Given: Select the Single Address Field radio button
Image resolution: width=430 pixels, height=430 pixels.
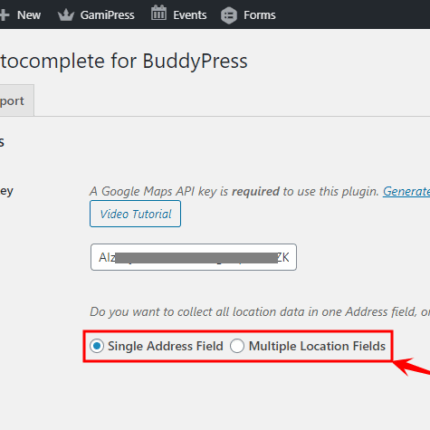Looking at the screenshot, I should pyautogui.click(x=97, y=346).
